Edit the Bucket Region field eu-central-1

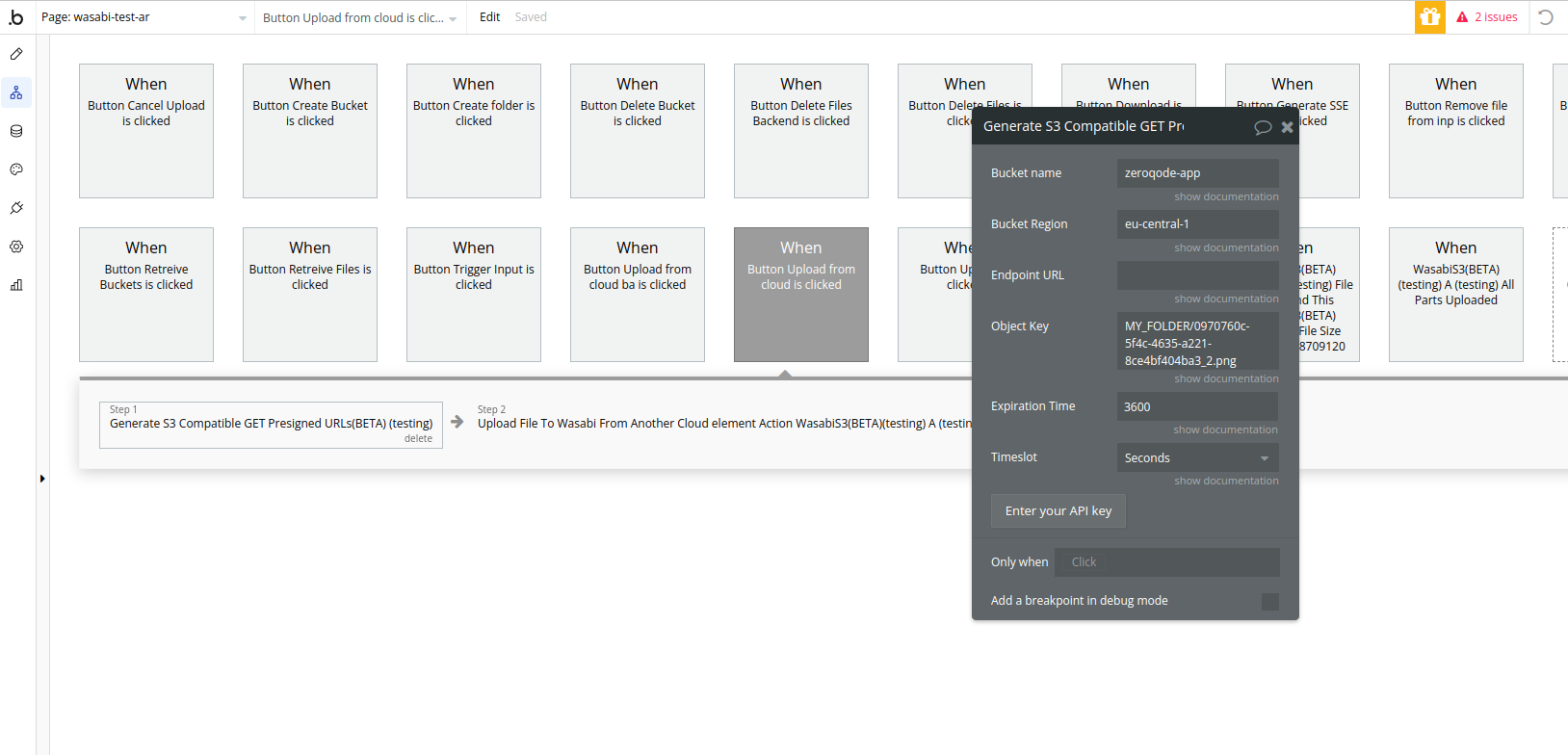tap(1197, 224)
